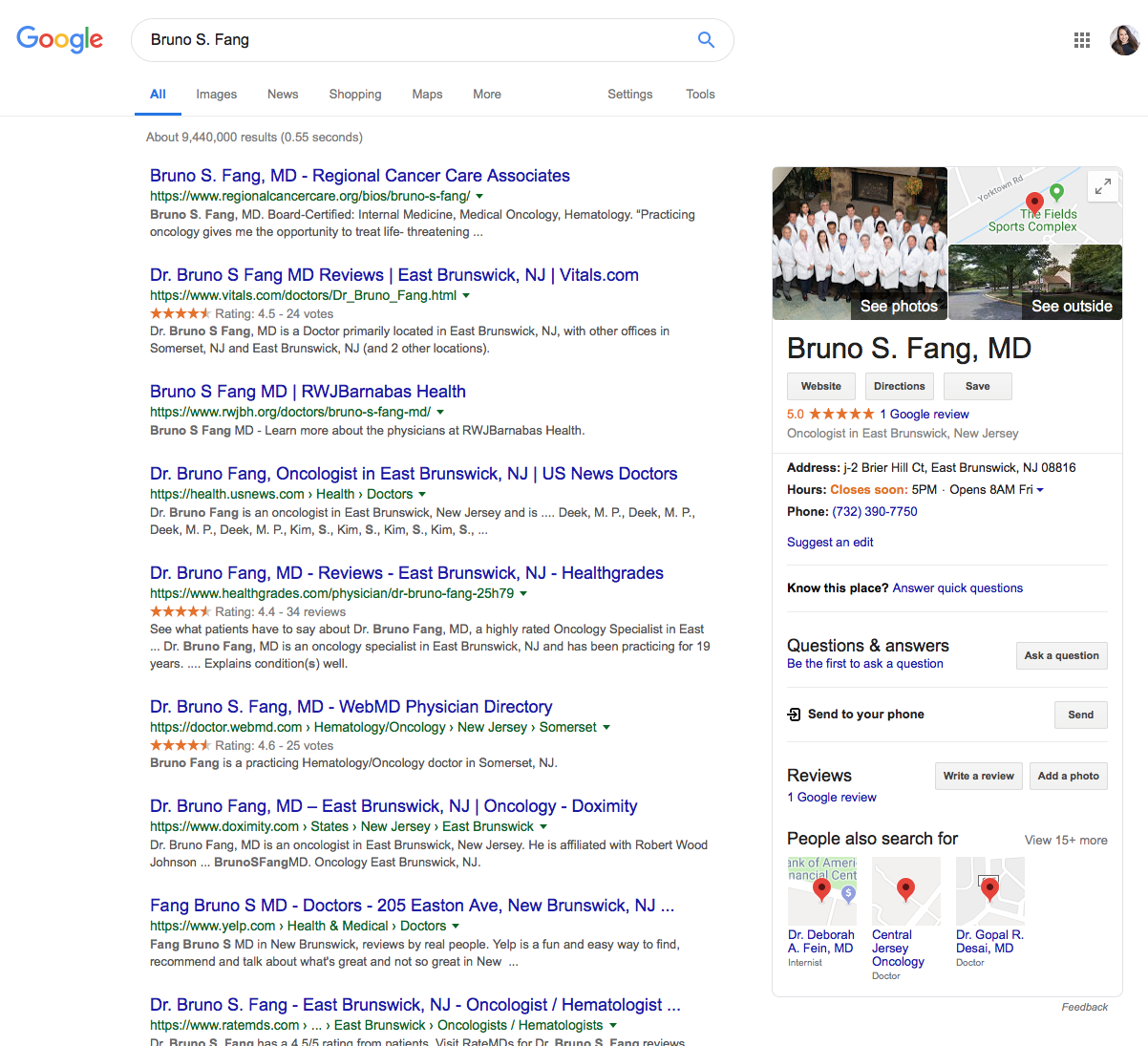Viewport: 1148px width, 1046px height.
Task: Open search Settings
Action: (x=630, y=94)
